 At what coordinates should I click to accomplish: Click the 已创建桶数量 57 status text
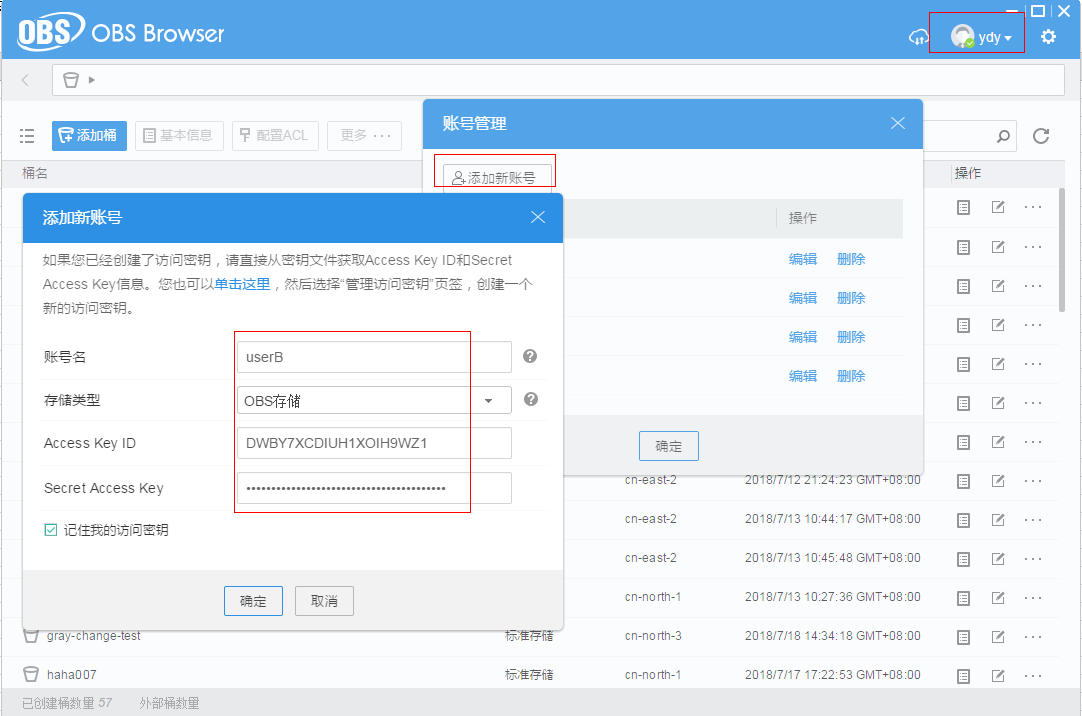(x=67, y=703)
